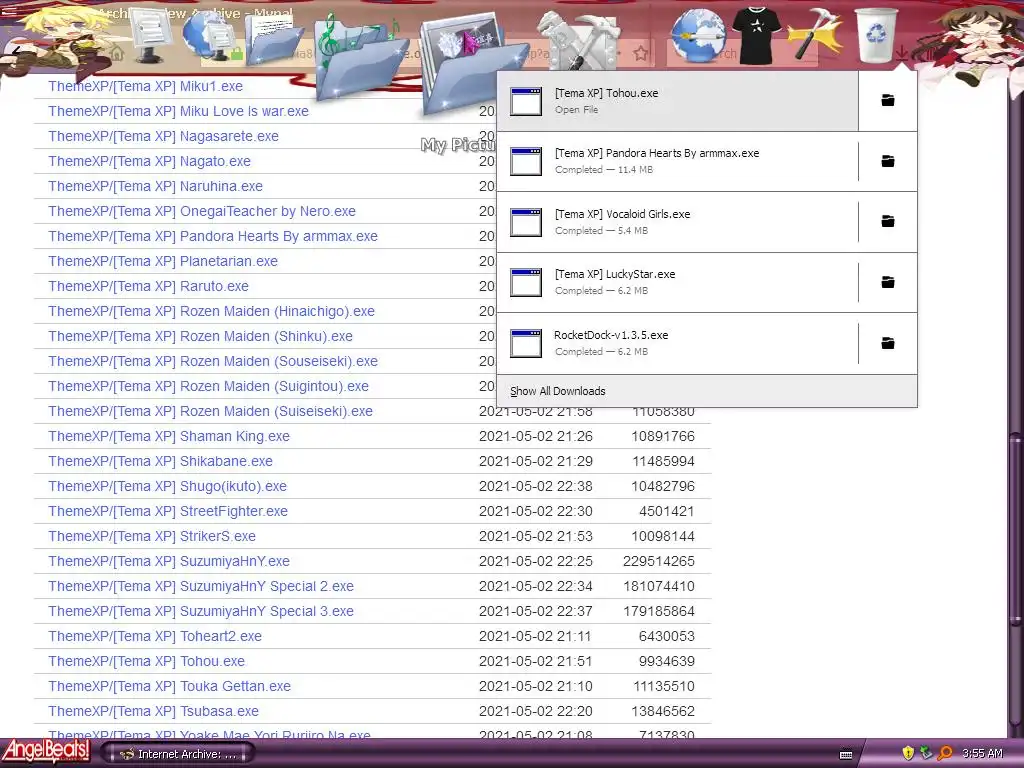Click the safely remove hardware tray icon
1024x768 pixels.
point(926,753)
